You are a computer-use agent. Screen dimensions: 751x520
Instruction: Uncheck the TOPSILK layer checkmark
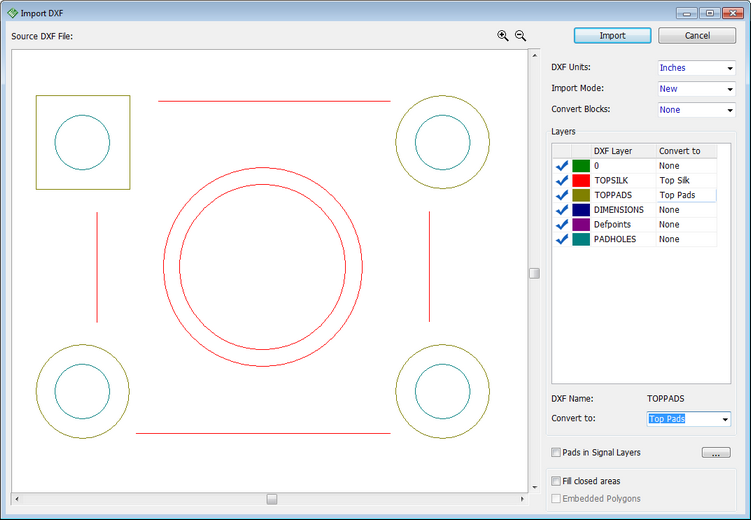(x=561, y=181)
